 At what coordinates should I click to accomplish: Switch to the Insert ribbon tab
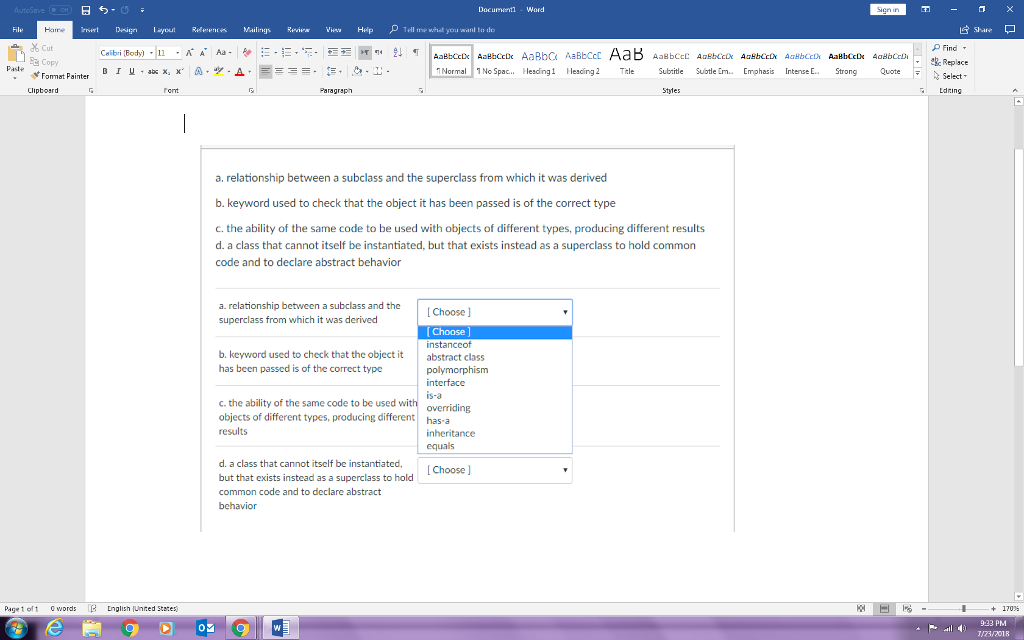coord(89,29)
